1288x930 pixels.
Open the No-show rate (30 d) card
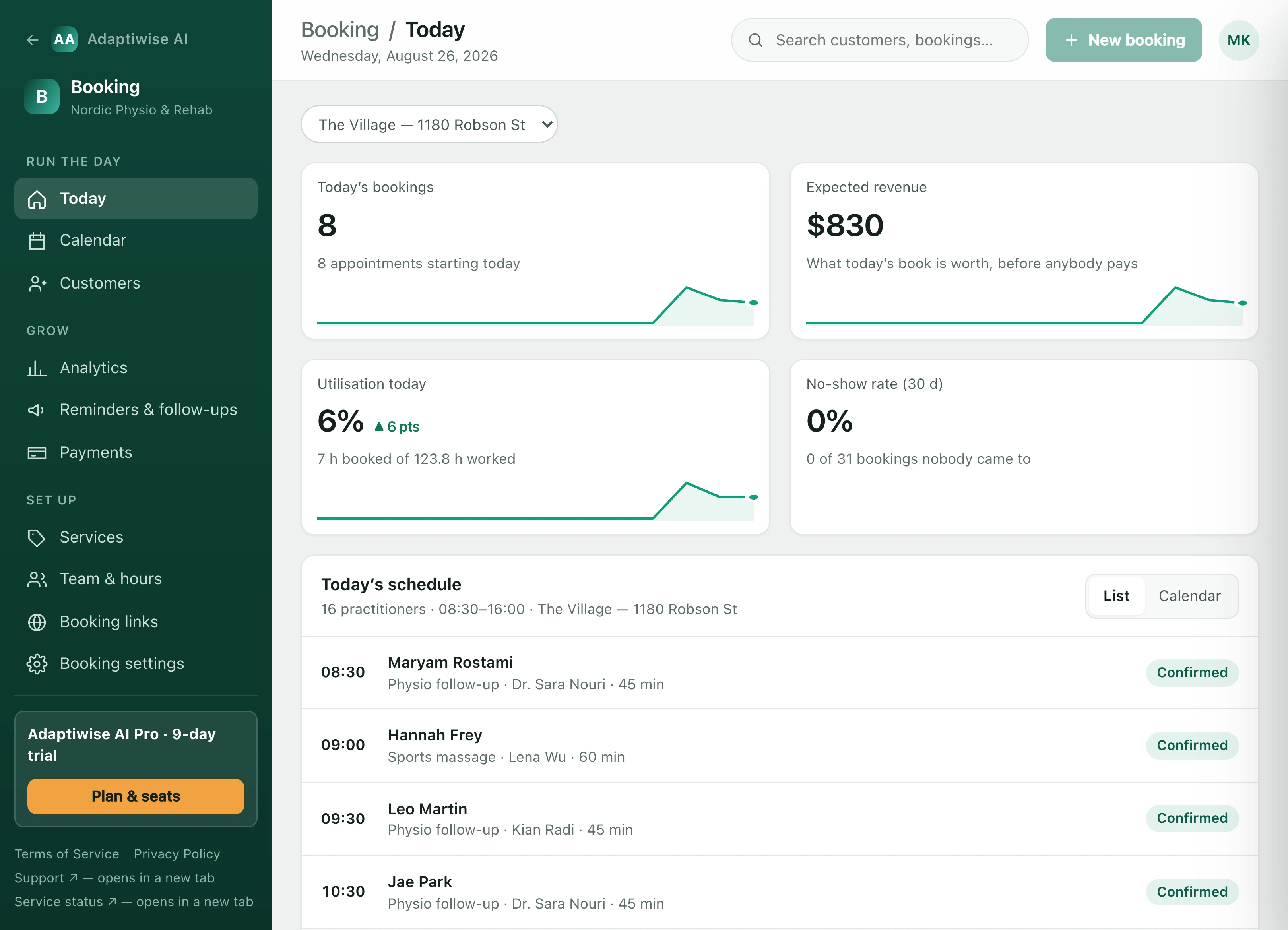tap(1024, 447)
